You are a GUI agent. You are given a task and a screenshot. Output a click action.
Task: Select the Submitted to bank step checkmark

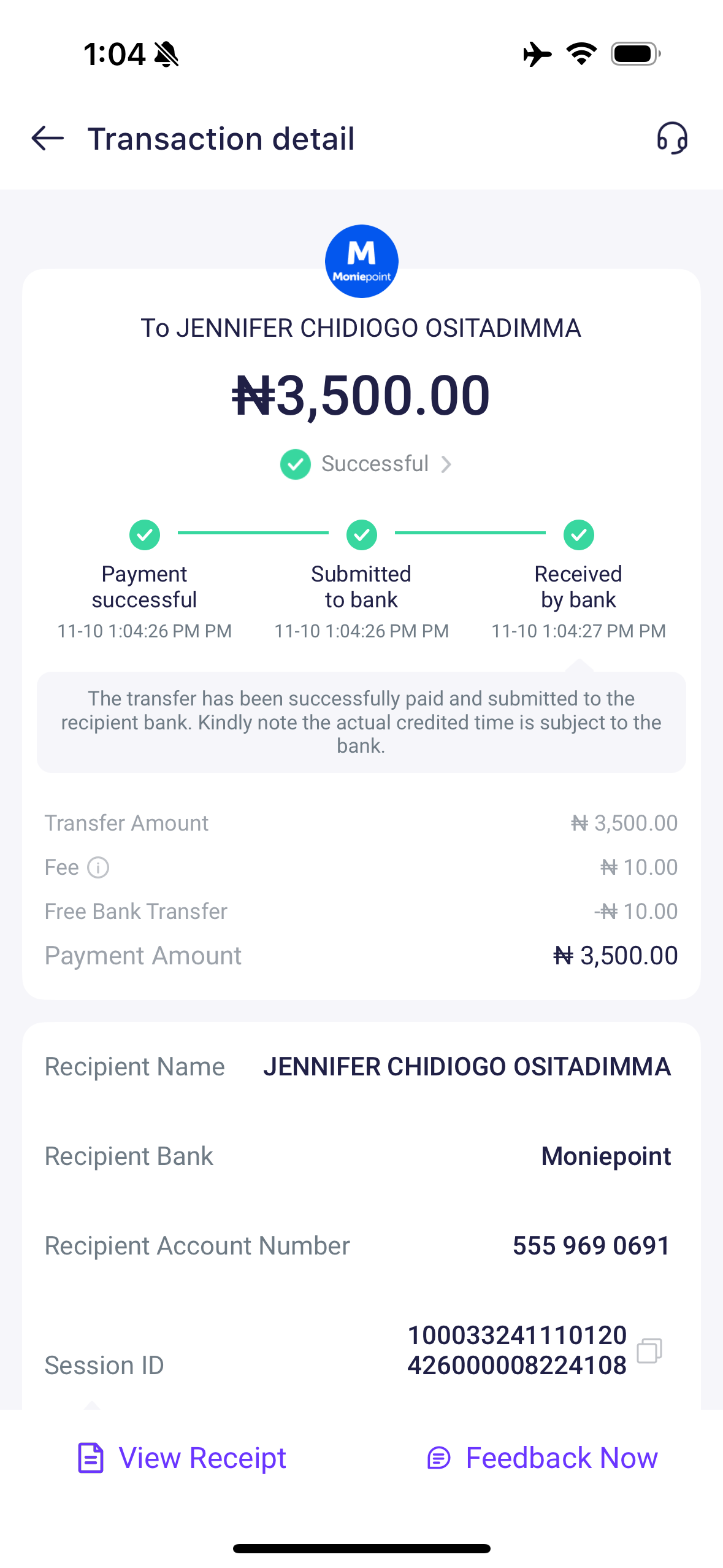[362, 535]
